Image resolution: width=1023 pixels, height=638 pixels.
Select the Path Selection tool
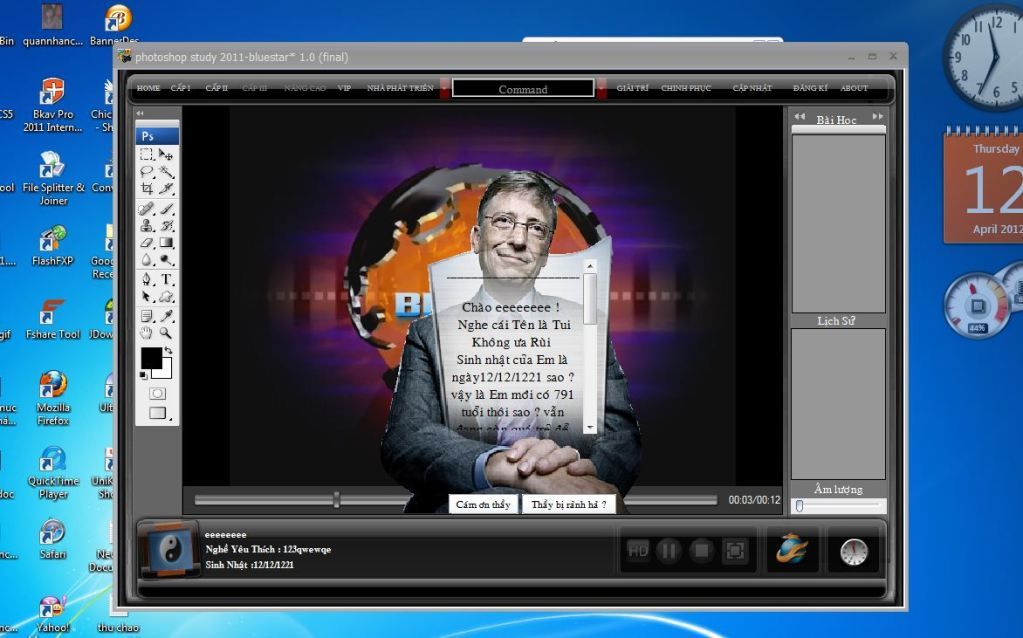tap(147, 297)
